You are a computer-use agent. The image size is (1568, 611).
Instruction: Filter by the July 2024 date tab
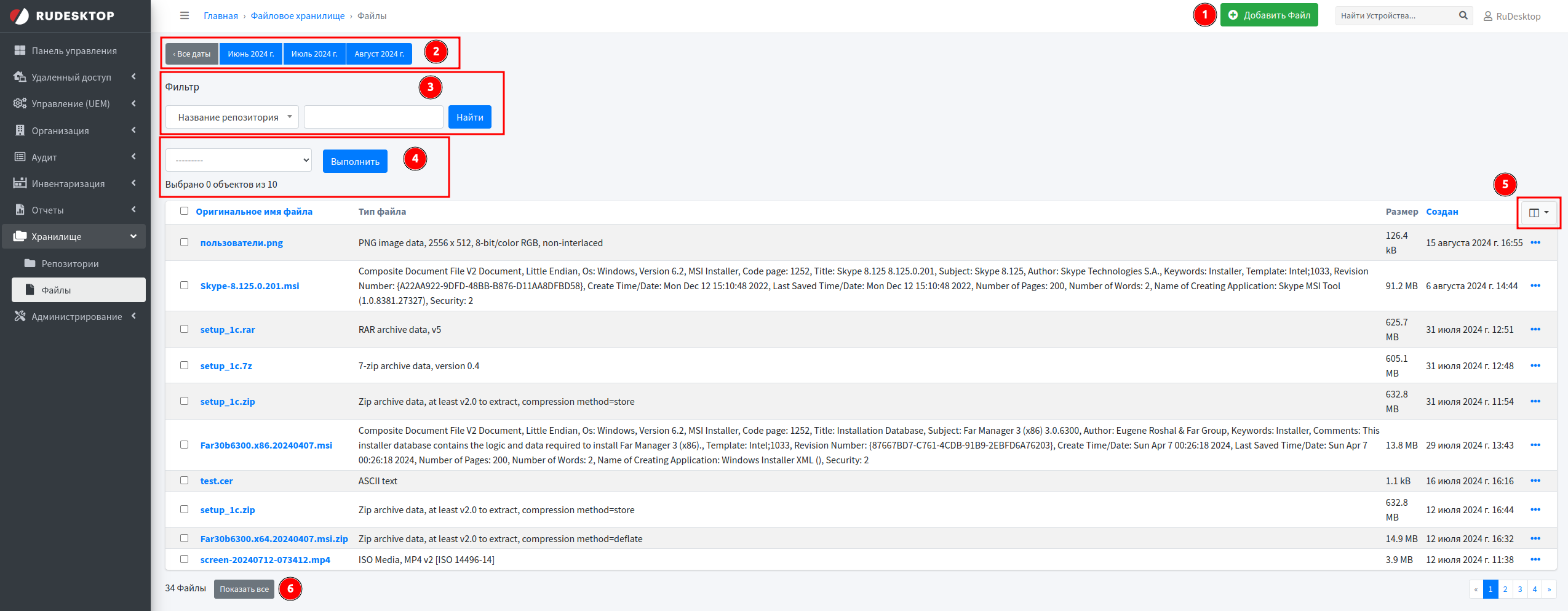[314, 54]
